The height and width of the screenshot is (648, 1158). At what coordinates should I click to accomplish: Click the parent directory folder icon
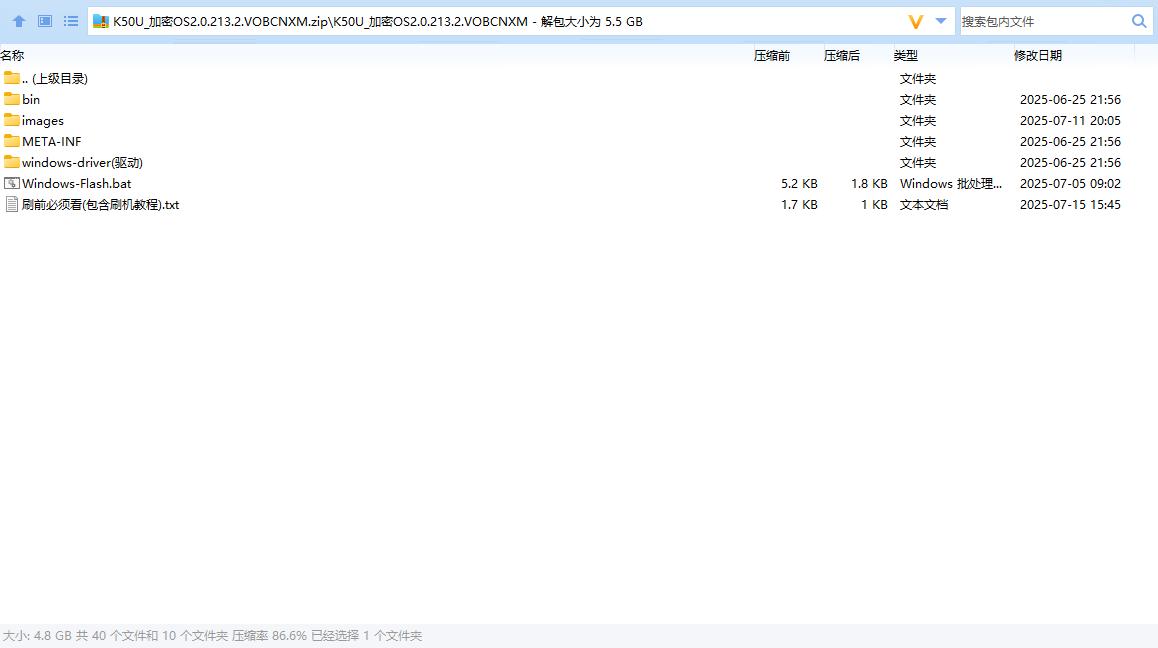pyautogui.click(x=12, y=78)
